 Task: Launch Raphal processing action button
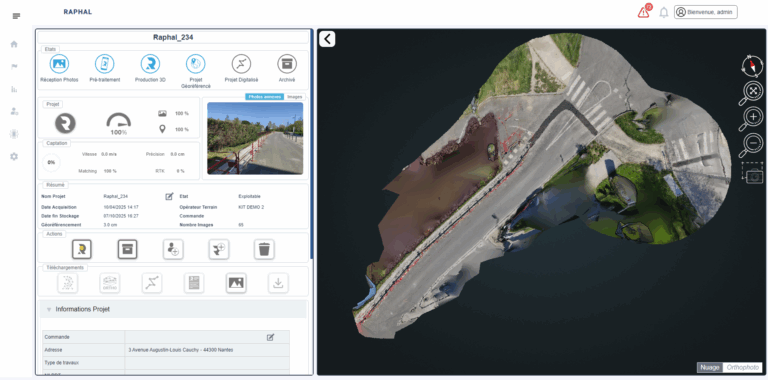pos(82,249)
